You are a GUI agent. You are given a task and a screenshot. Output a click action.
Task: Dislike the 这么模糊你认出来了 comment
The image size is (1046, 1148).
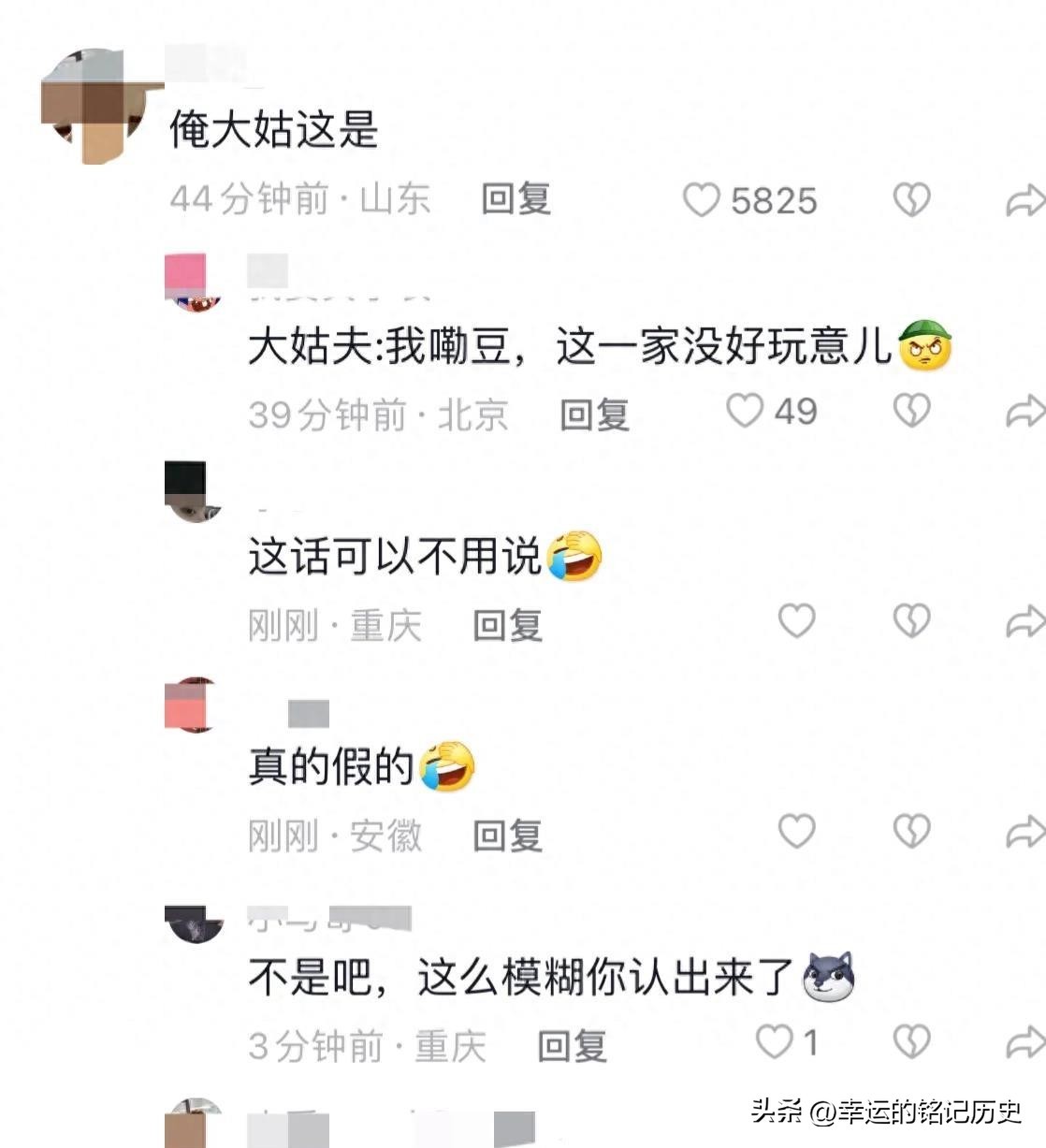point(912,1041)
